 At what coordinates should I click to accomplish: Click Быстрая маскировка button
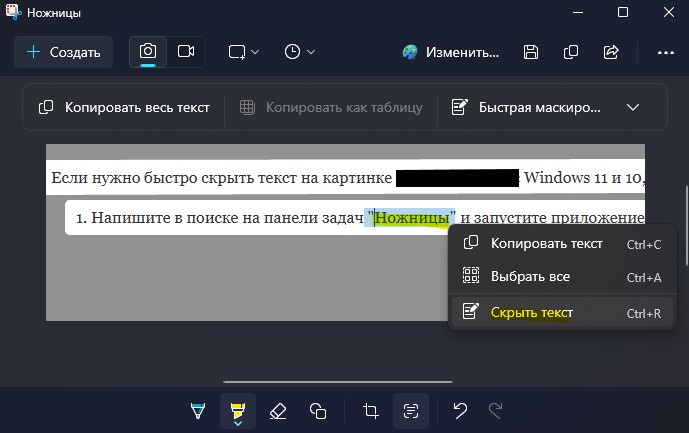coord(526,107)
